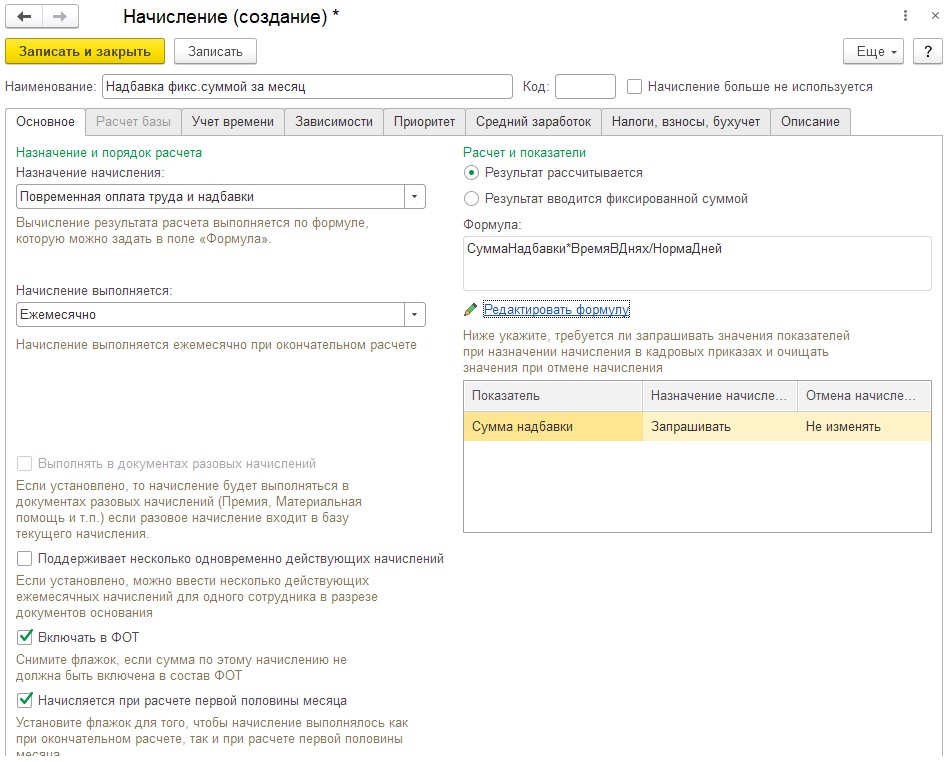This screenshot has height=762, width=948.
Task: Click the forward arrow navigation icon
Action: (x=60, y=16)
